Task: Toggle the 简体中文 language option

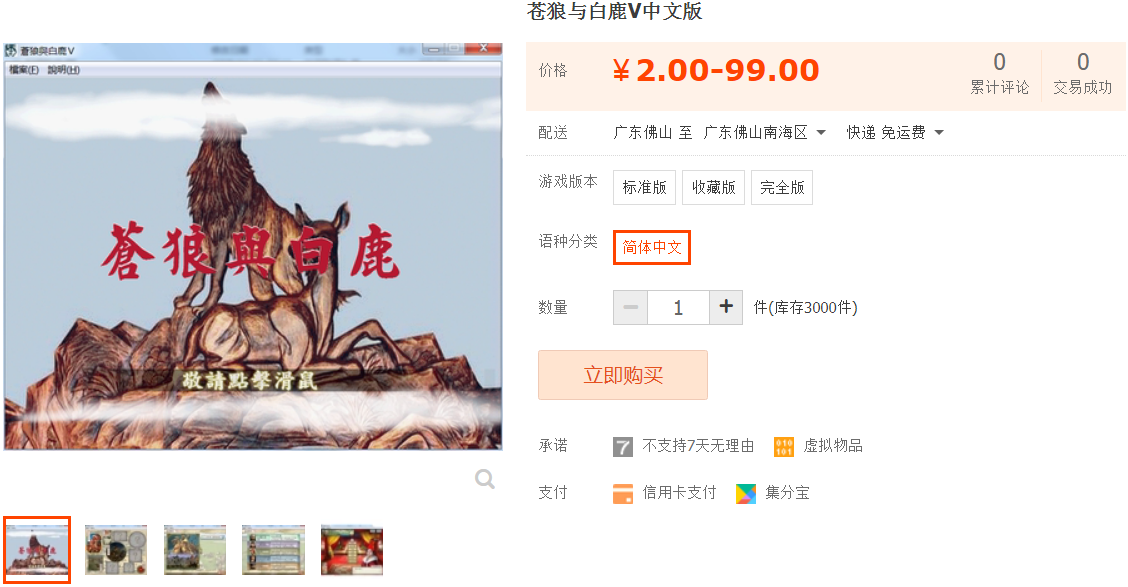Action: (652, 247)
